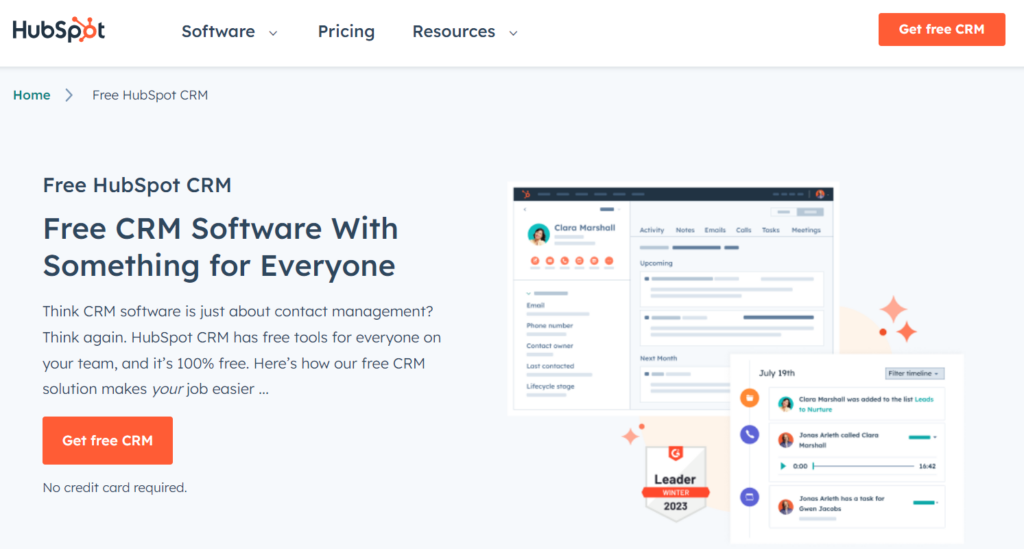
Task: Click the HubSpot sprocket in mockup navbar
Action: click(526, 194)
